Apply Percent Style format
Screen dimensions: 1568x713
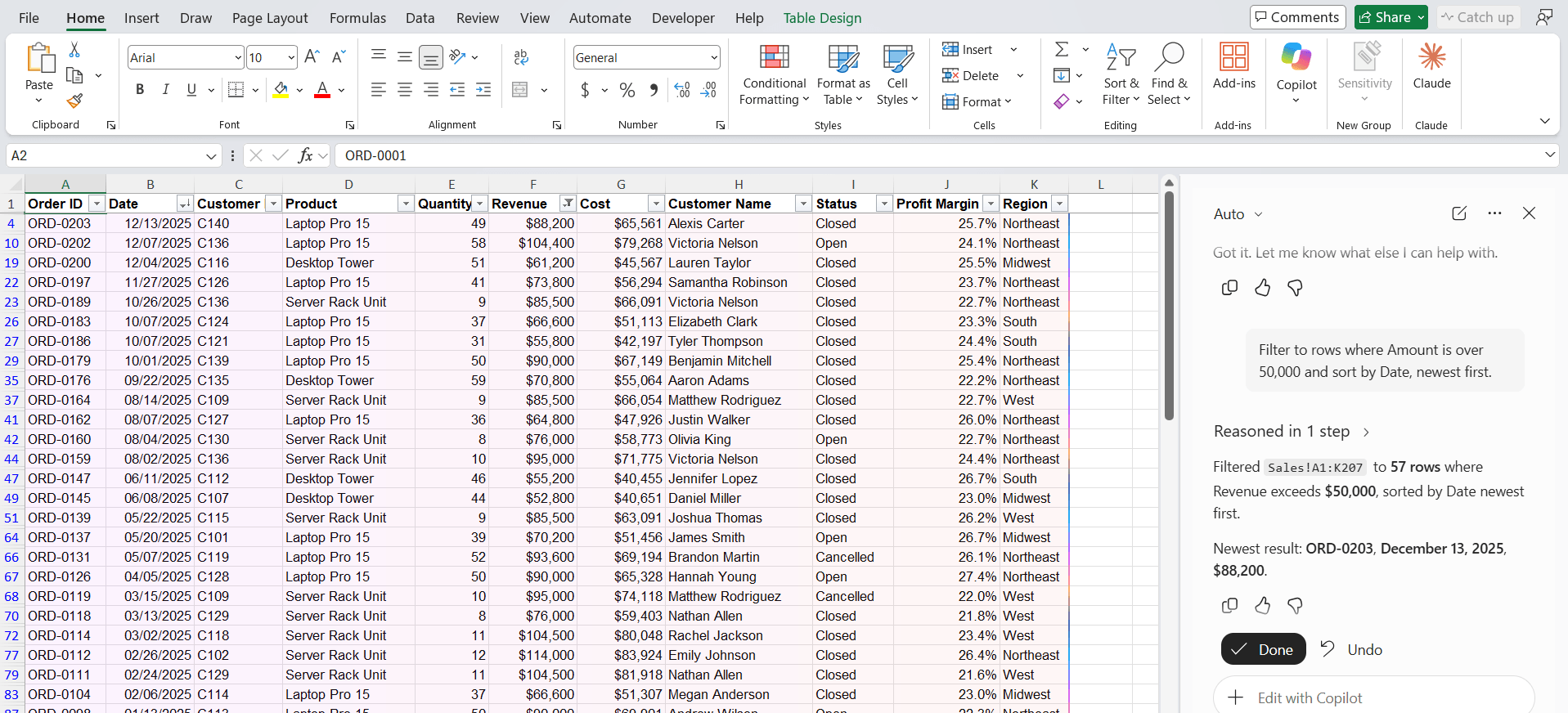point(627,90)
